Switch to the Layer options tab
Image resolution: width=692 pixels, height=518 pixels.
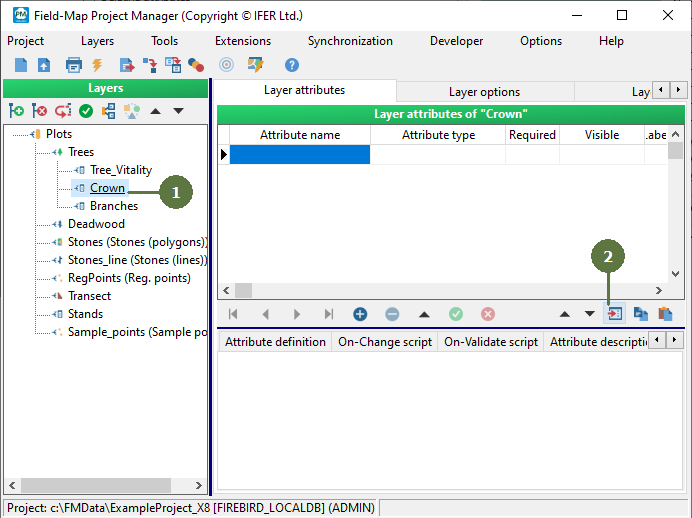point(484,91)
